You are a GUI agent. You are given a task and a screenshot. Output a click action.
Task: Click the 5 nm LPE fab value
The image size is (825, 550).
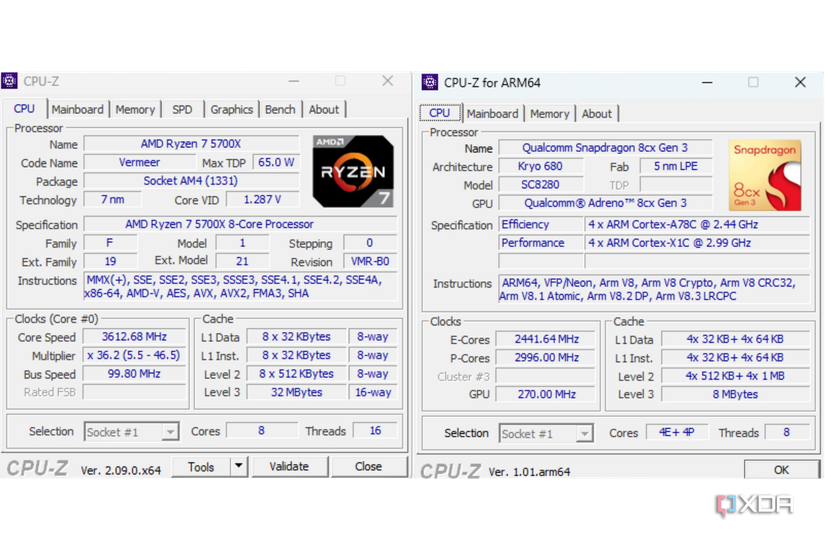click(x=676, y=166)
